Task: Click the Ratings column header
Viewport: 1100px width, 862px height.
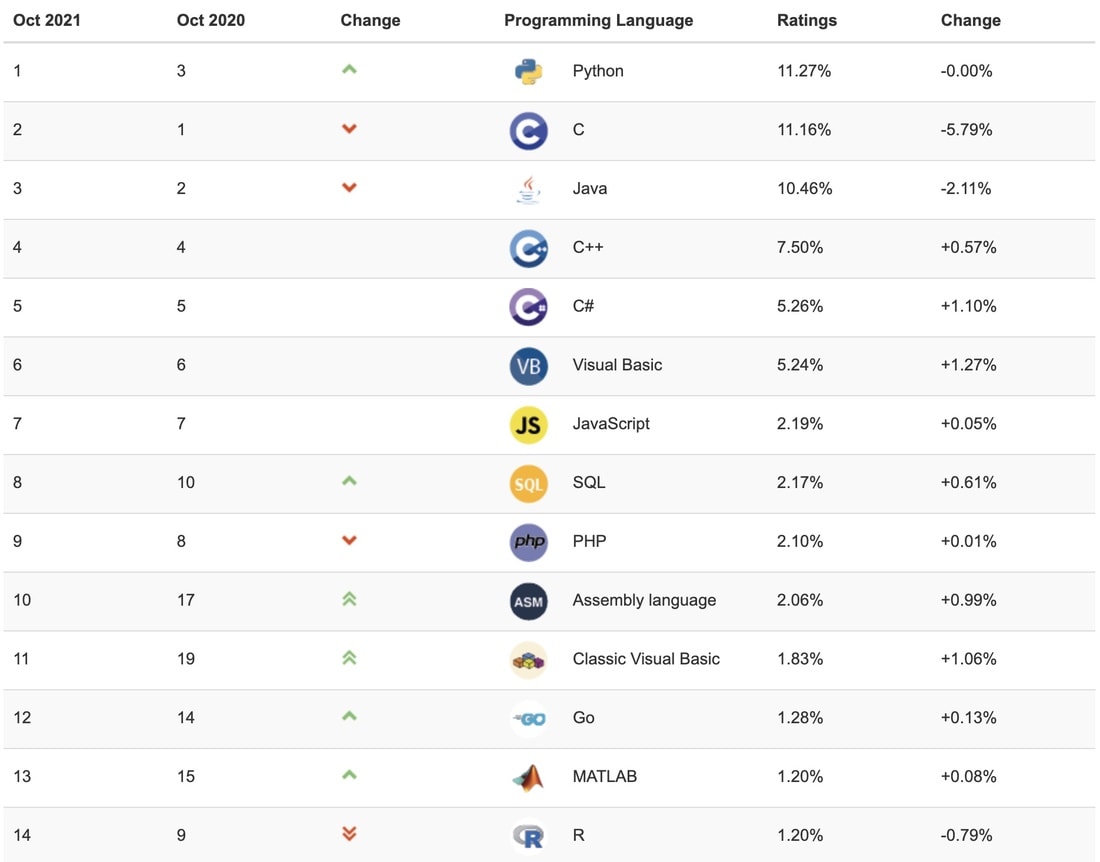Action: point(807,20)
